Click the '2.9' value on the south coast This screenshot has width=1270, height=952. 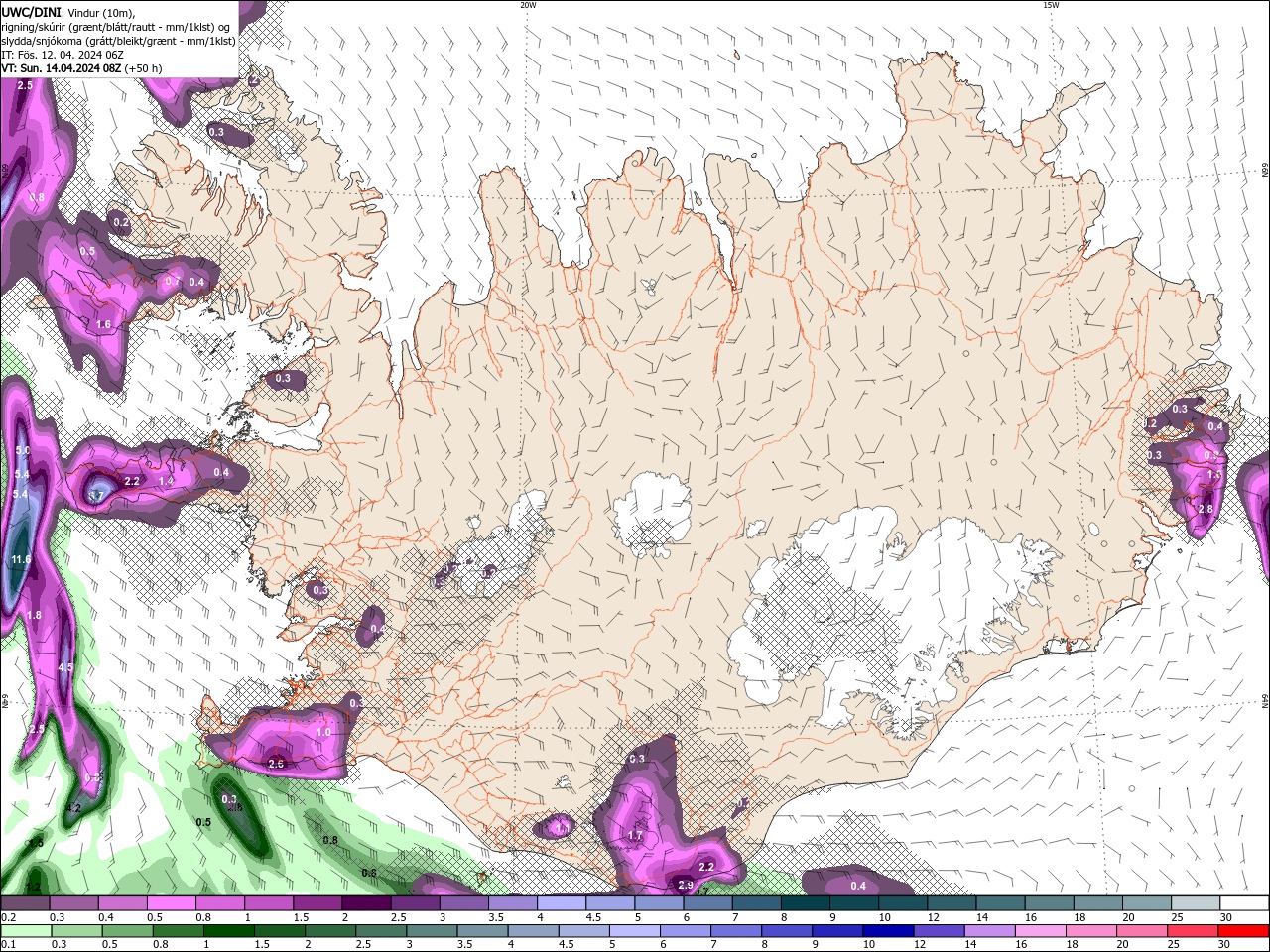[686, 885]
